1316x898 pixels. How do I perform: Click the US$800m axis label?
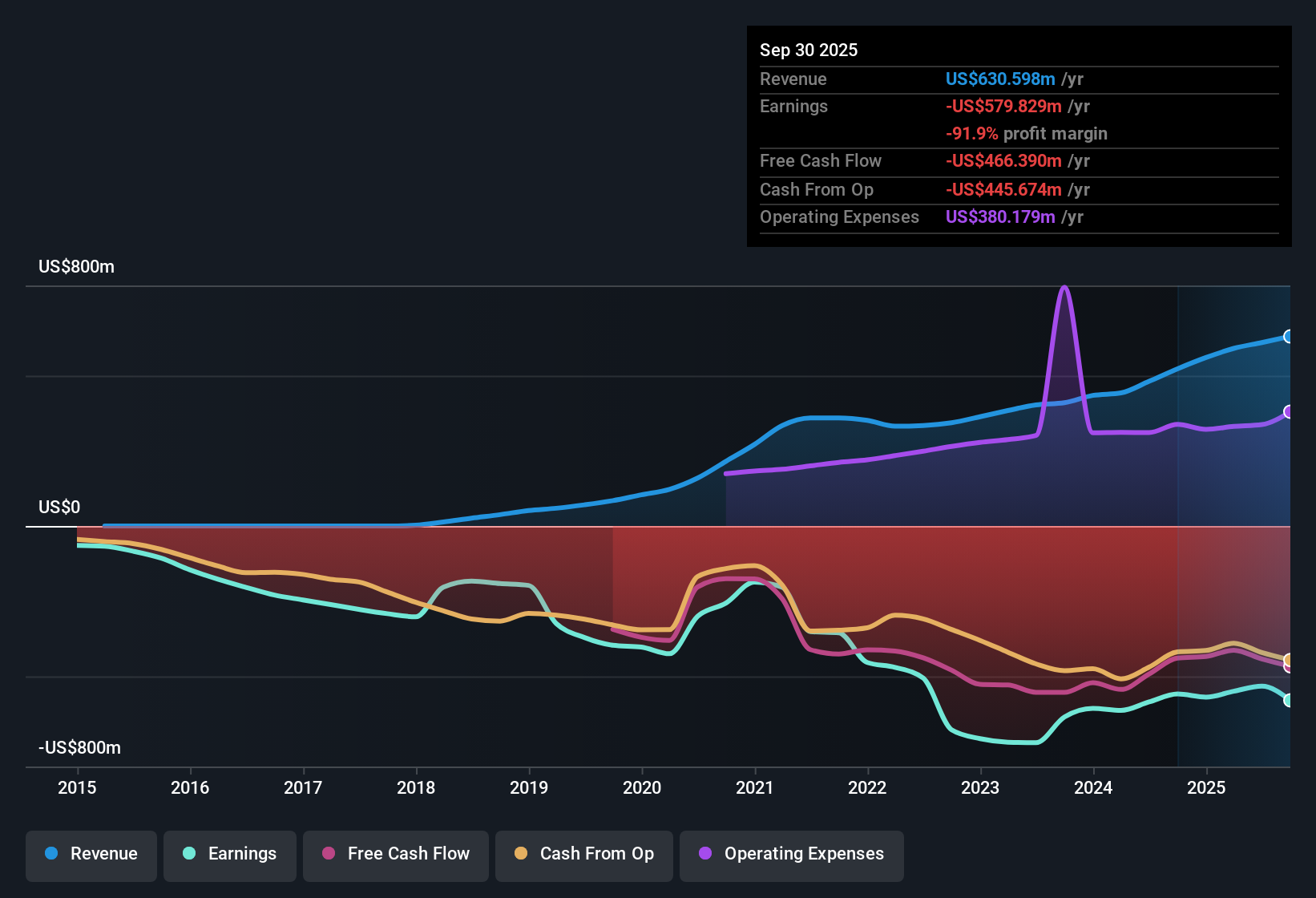tap(75, 266)
